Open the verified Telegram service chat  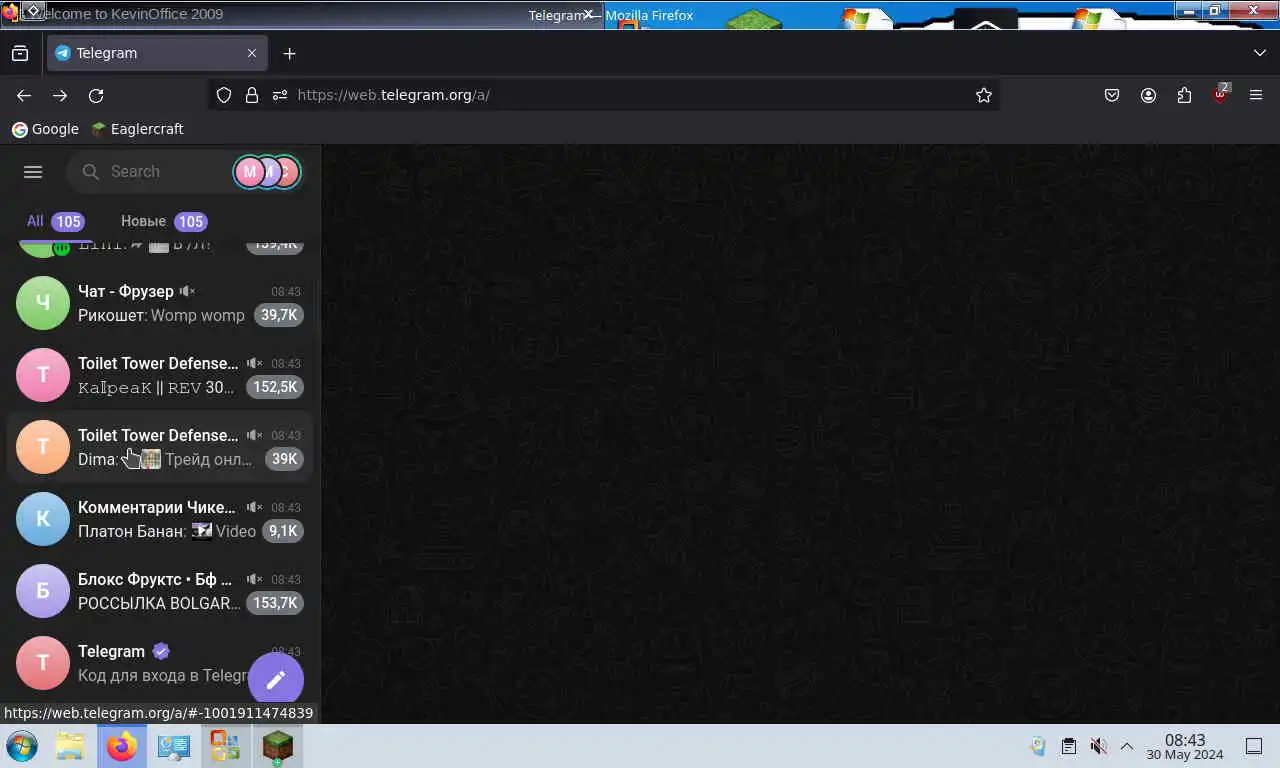[x=160, y=663]
